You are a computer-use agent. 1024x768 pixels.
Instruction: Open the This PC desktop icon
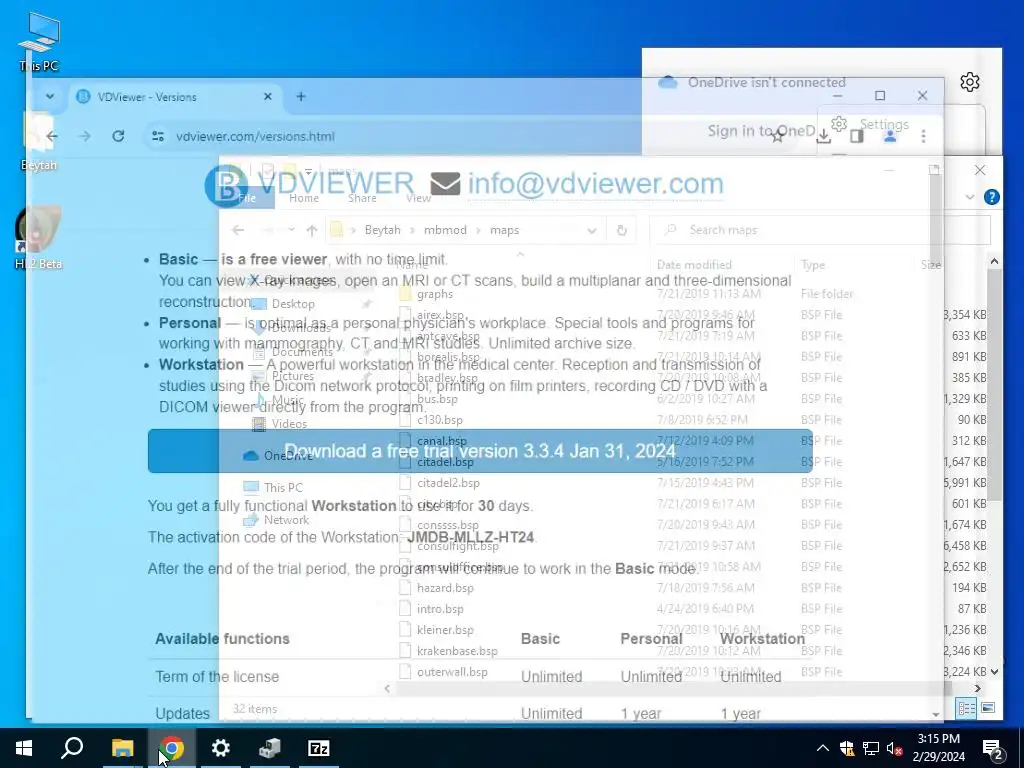click(39, 42)
